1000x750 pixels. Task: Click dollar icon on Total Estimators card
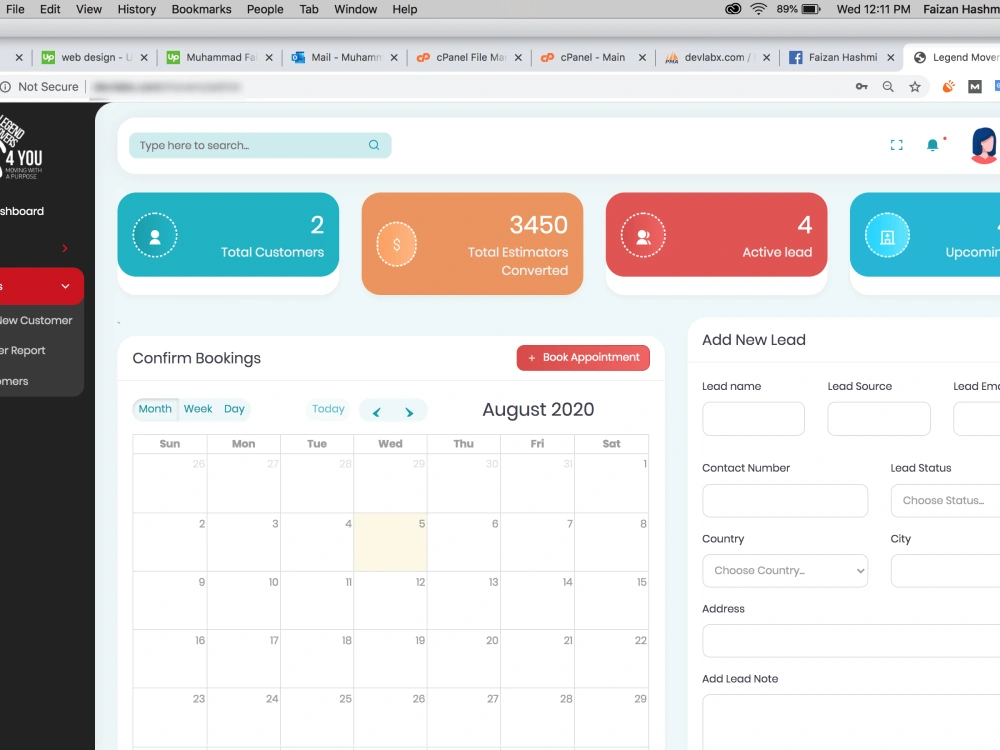coord(396,244)
